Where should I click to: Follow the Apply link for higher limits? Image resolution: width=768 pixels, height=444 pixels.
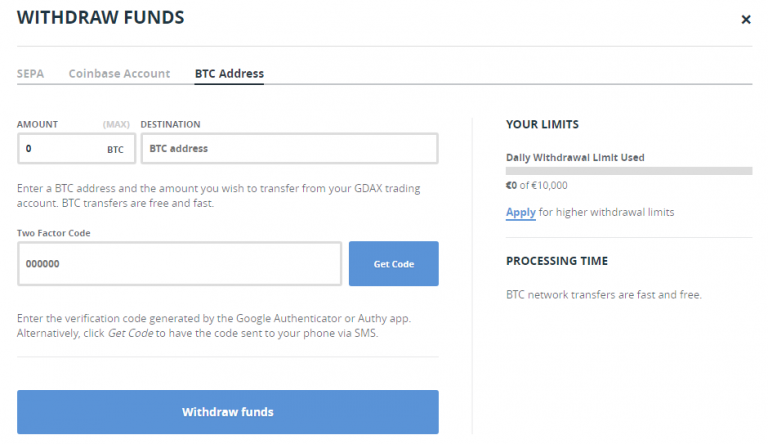(520, 212)
